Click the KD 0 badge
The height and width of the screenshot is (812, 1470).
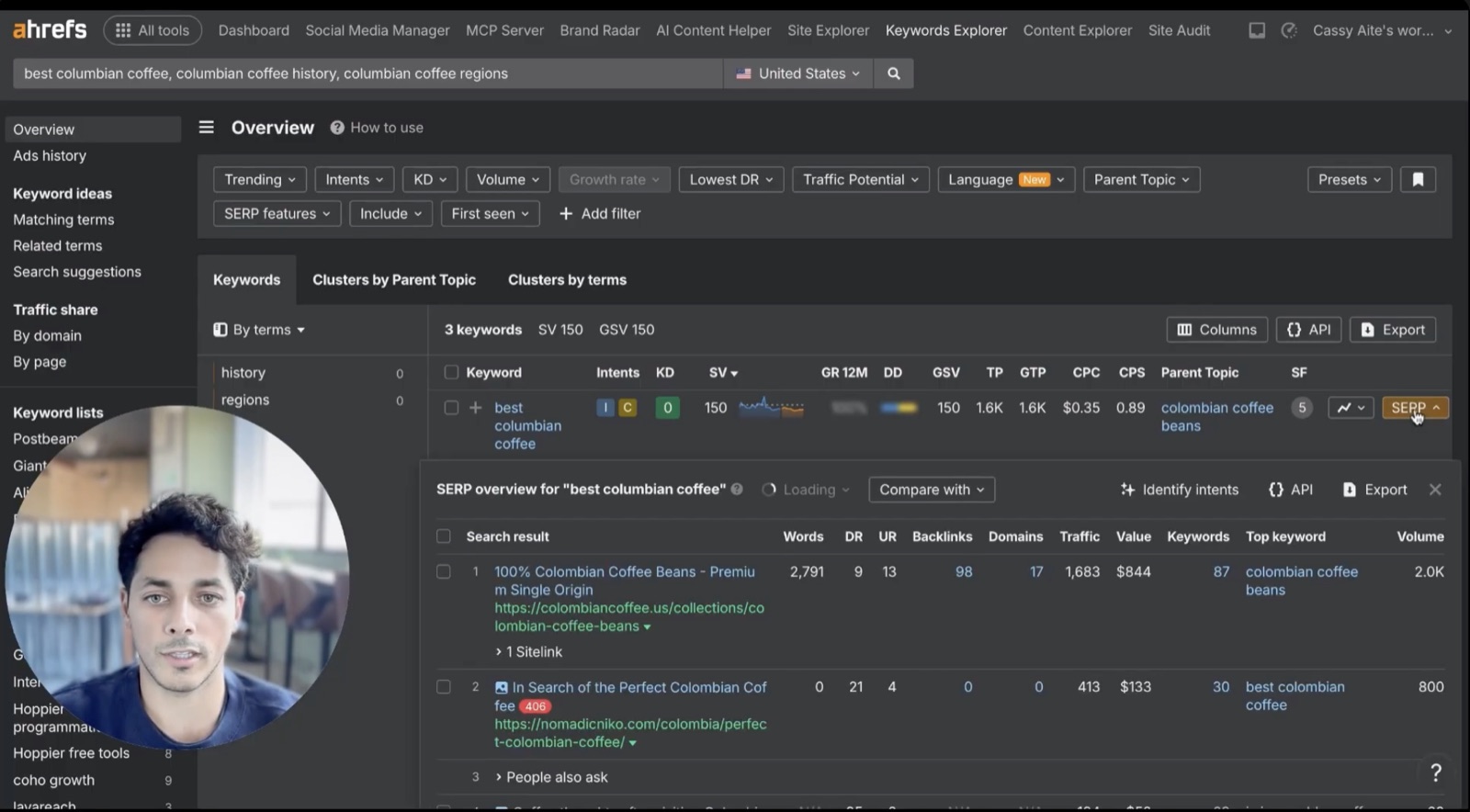[x=668, y=408]
